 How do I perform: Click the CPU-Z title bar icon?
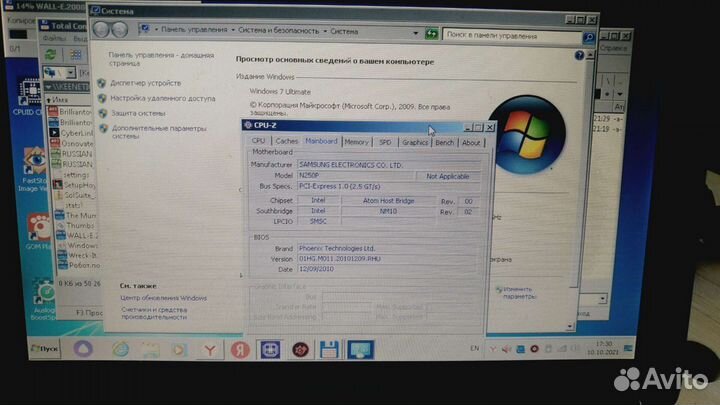[x=248, y=125]
